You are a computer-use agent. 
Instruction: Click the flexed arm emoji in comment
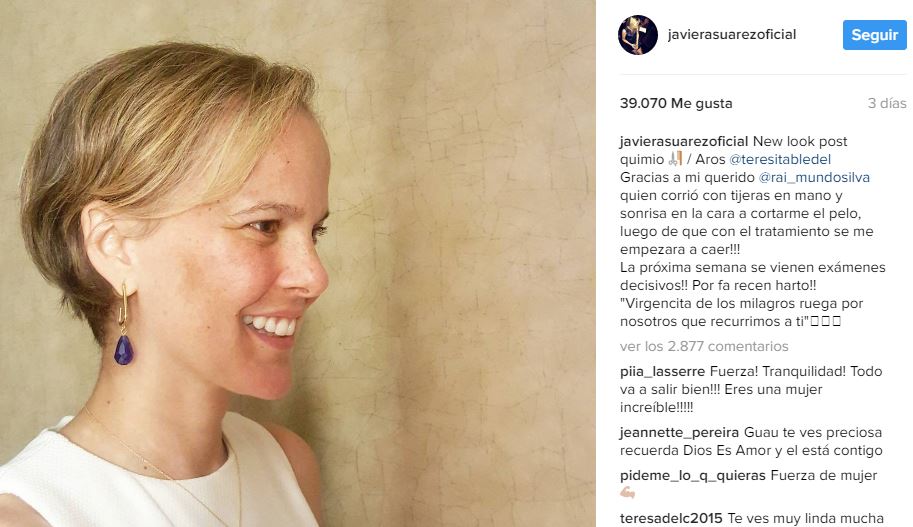coord(628,493)
